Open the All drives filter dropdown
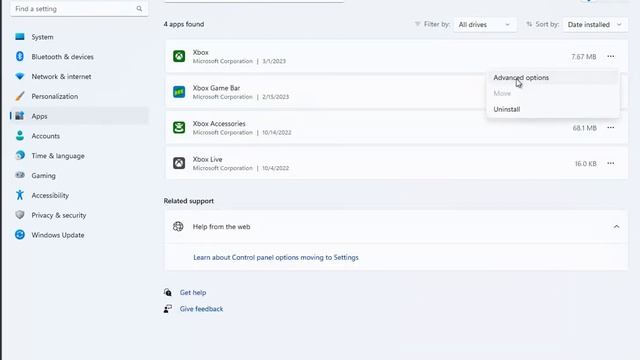This screenshot has height=360, width=640. pos(484,24)
